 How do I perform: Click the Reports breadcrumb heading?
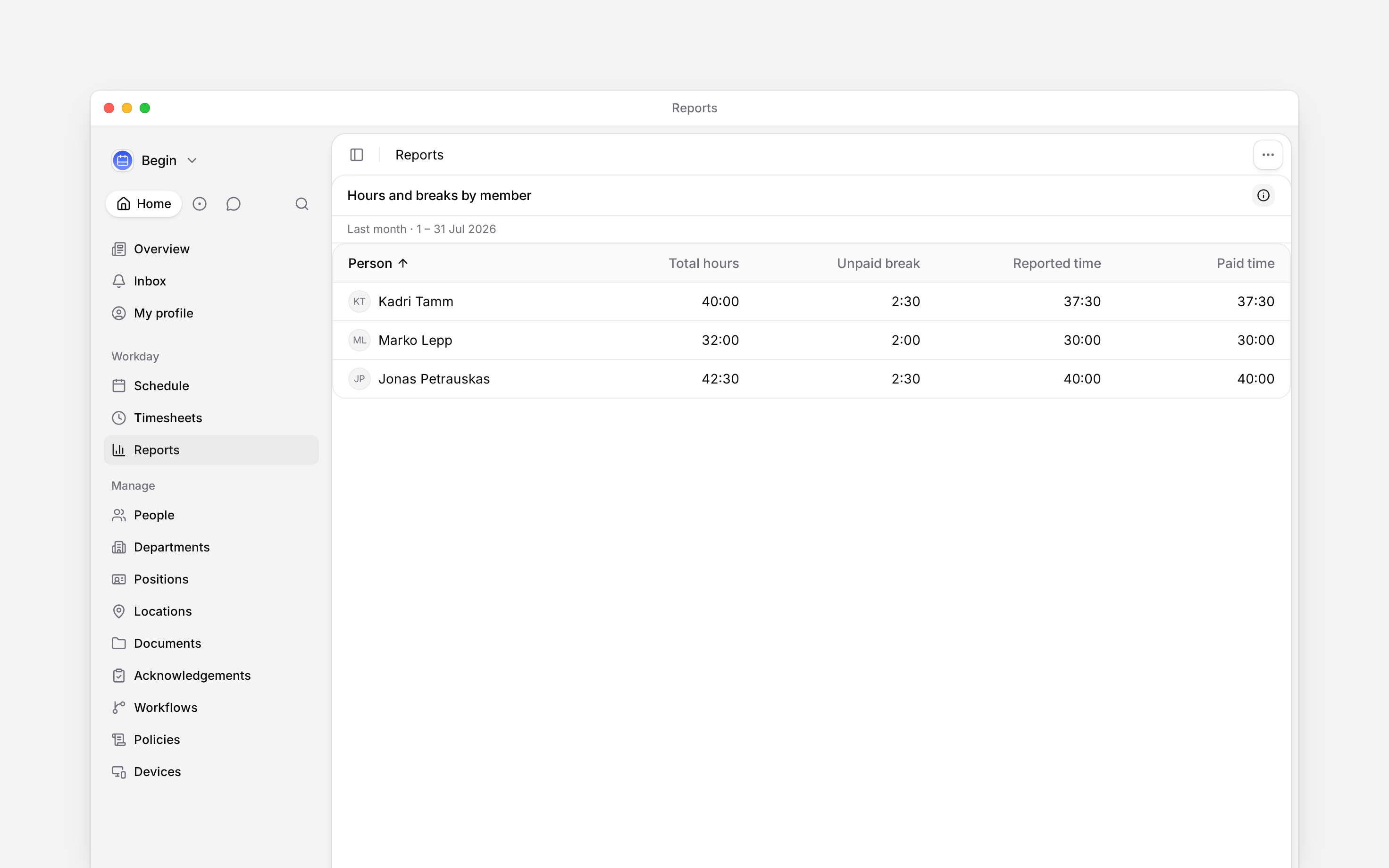click(419, 155)
